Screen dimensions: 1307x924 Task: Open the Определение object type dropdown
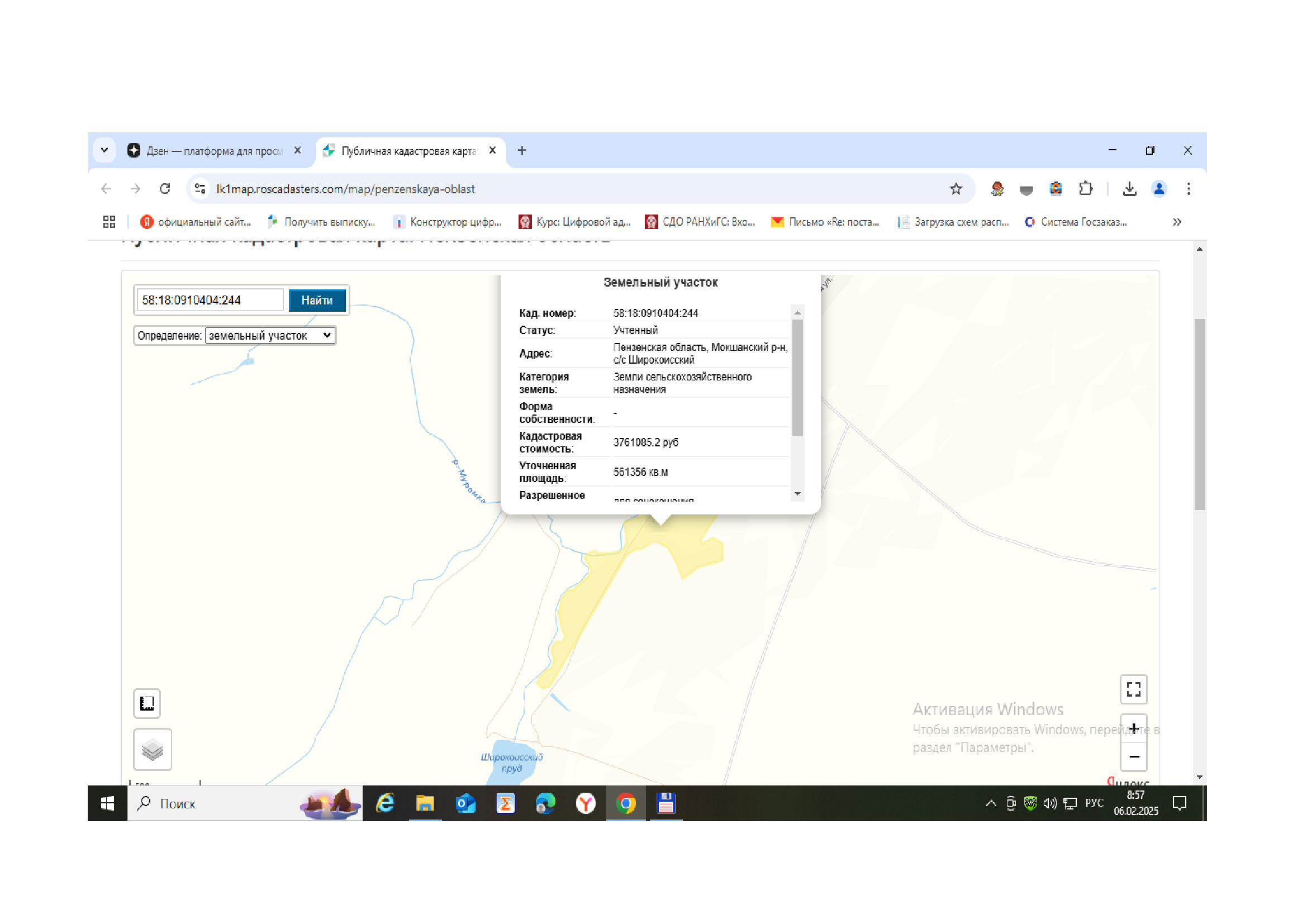tap(270, 336)
